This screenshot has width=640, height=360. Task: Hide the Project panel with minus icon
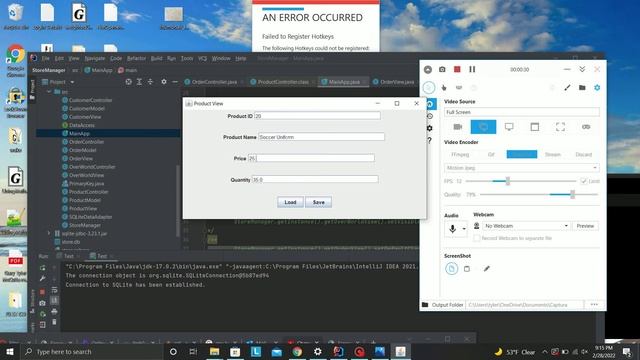(x=175, y=82)
